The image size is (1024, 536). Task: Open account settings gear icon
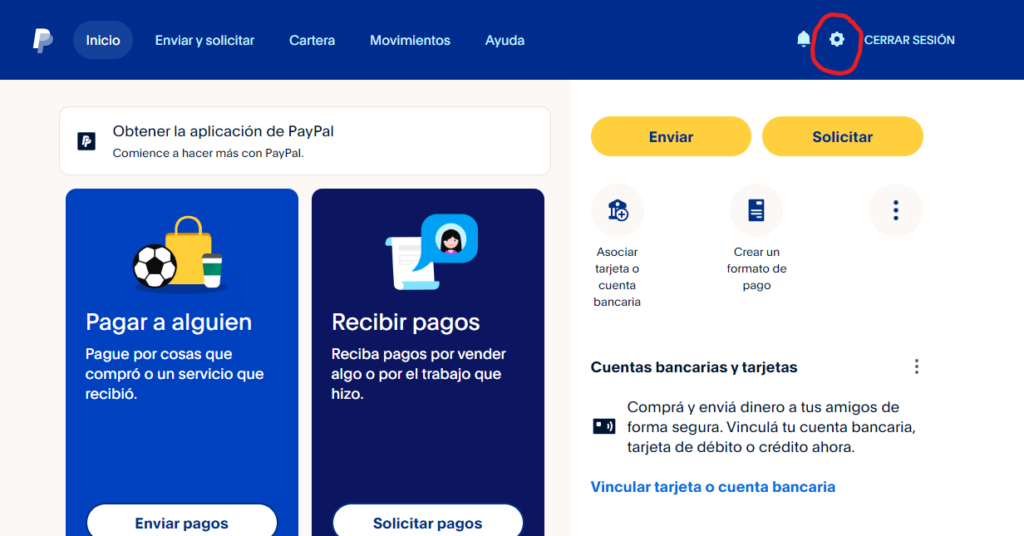click(x=837, y=40)
